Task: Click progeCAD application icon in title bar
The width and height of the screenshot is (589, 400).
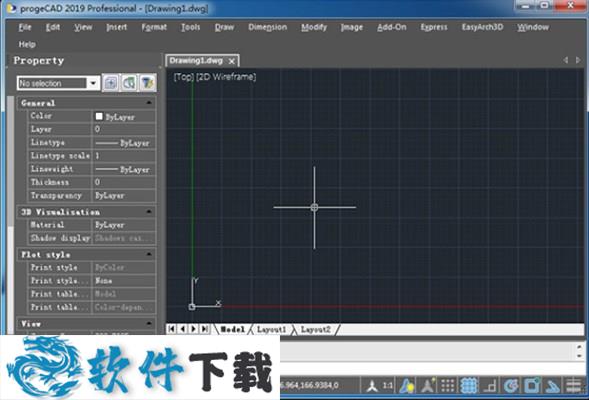Action: (x=11, y=8)
